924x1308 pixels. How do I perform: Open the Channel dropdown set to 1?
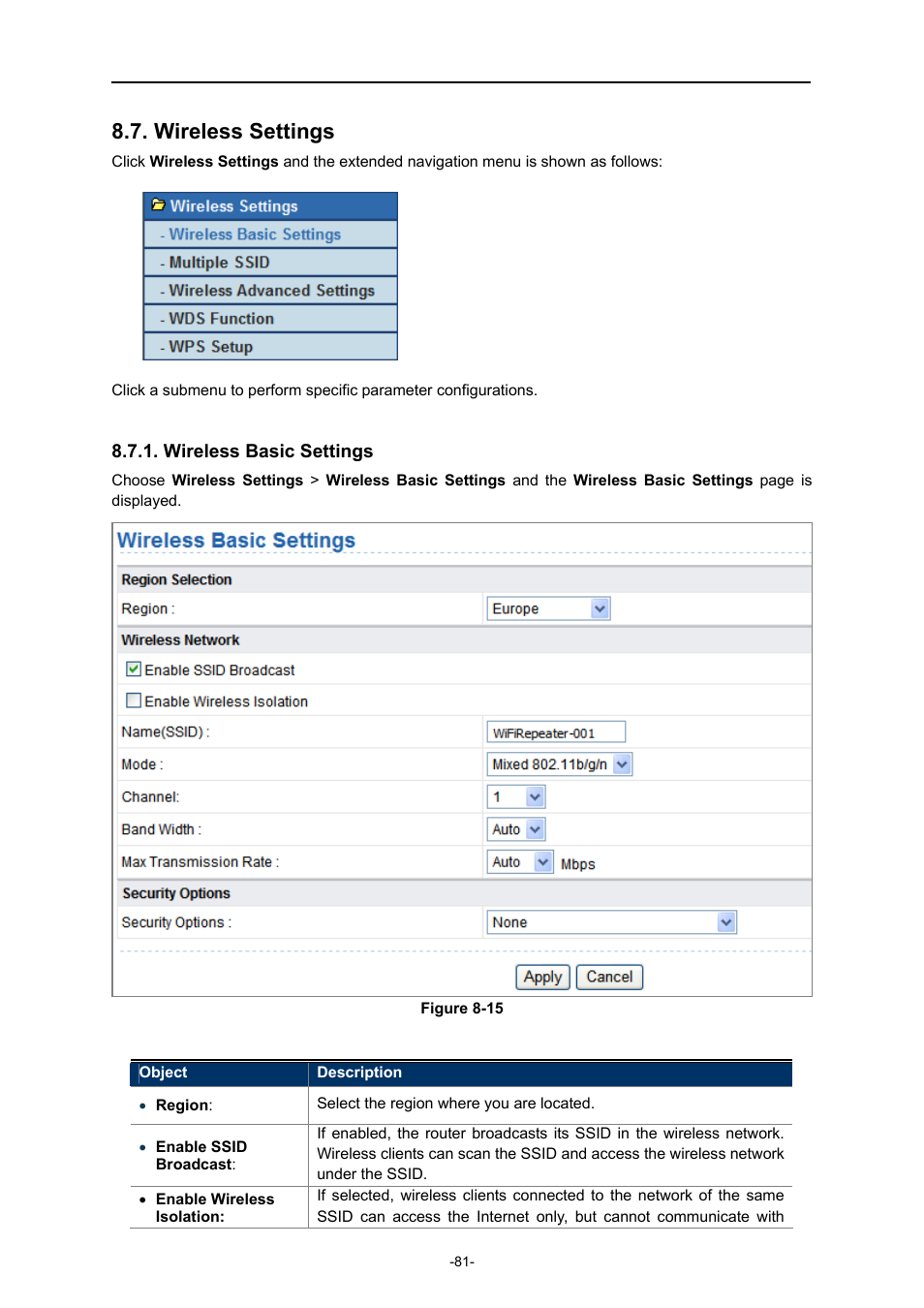point(516,797)
